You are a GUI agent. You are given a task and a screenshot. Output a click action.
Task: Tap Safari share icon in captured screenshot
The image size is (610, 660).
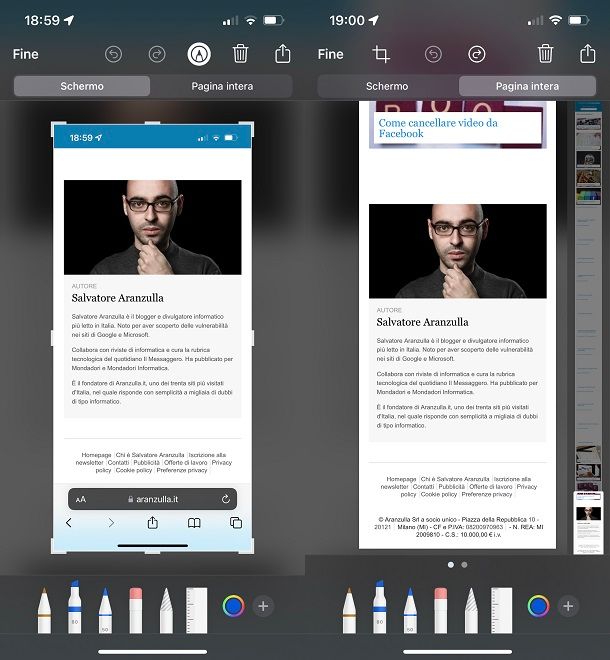point(152,523)
